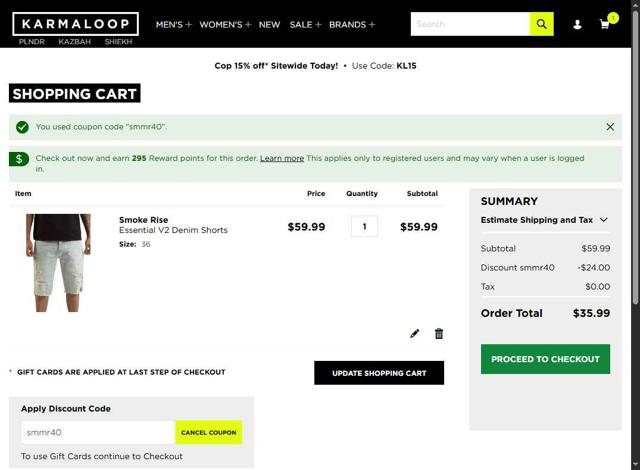Click the green checkmark success icon

tap(22, 127)
